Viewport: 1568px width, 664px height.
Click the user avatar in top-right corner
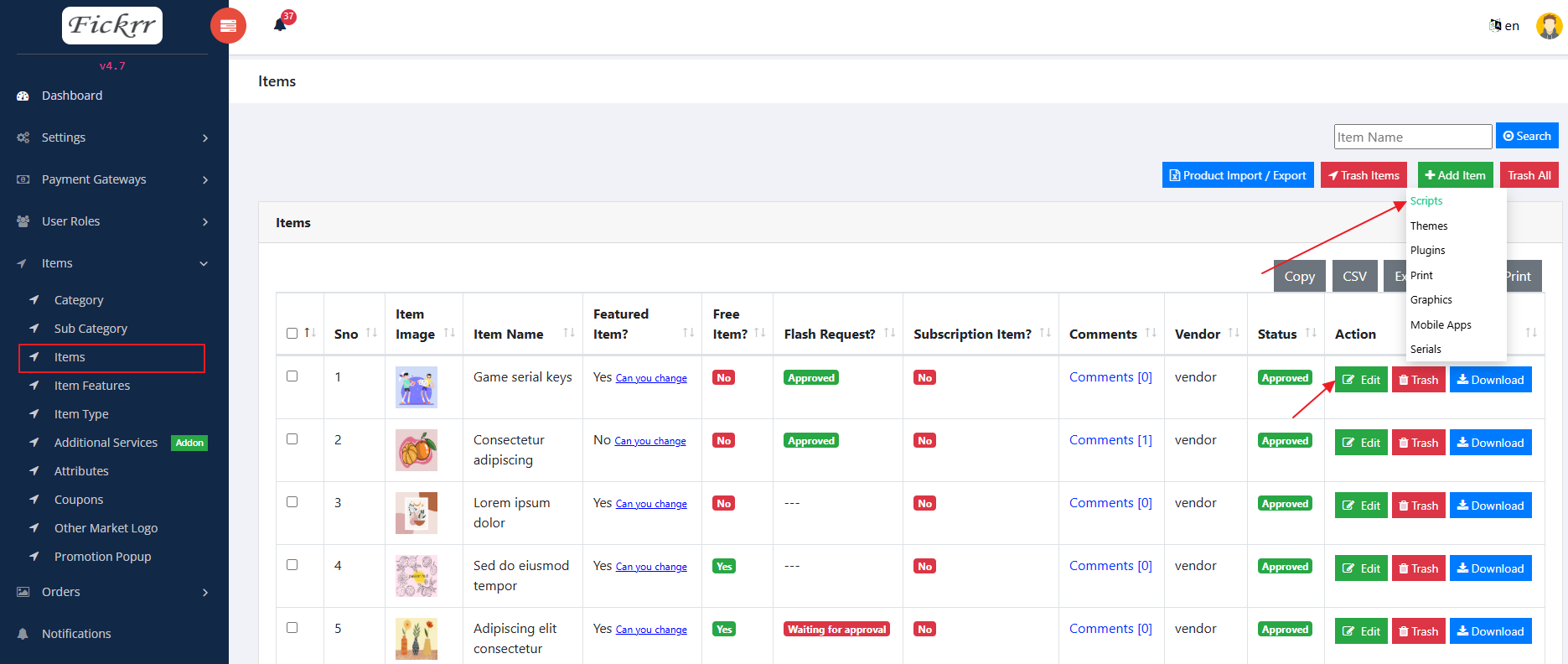click(1548, 26)
